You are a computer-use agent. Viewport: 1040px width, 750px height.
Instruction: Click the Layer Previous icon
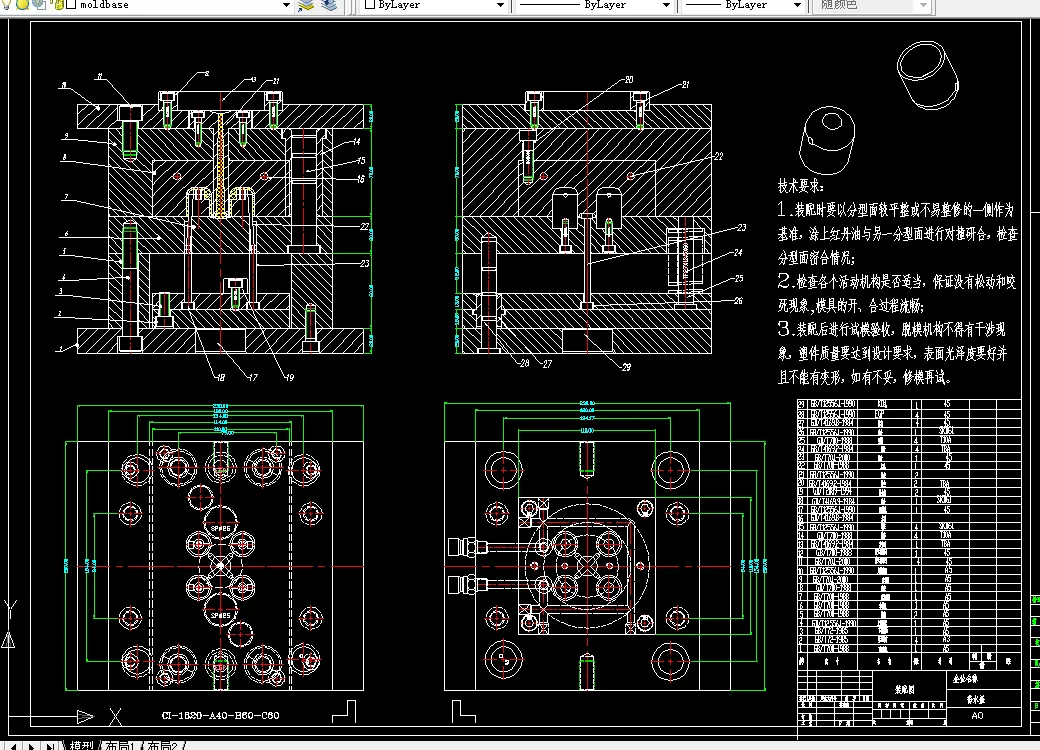pyautogui.click(x=330, y=5)
